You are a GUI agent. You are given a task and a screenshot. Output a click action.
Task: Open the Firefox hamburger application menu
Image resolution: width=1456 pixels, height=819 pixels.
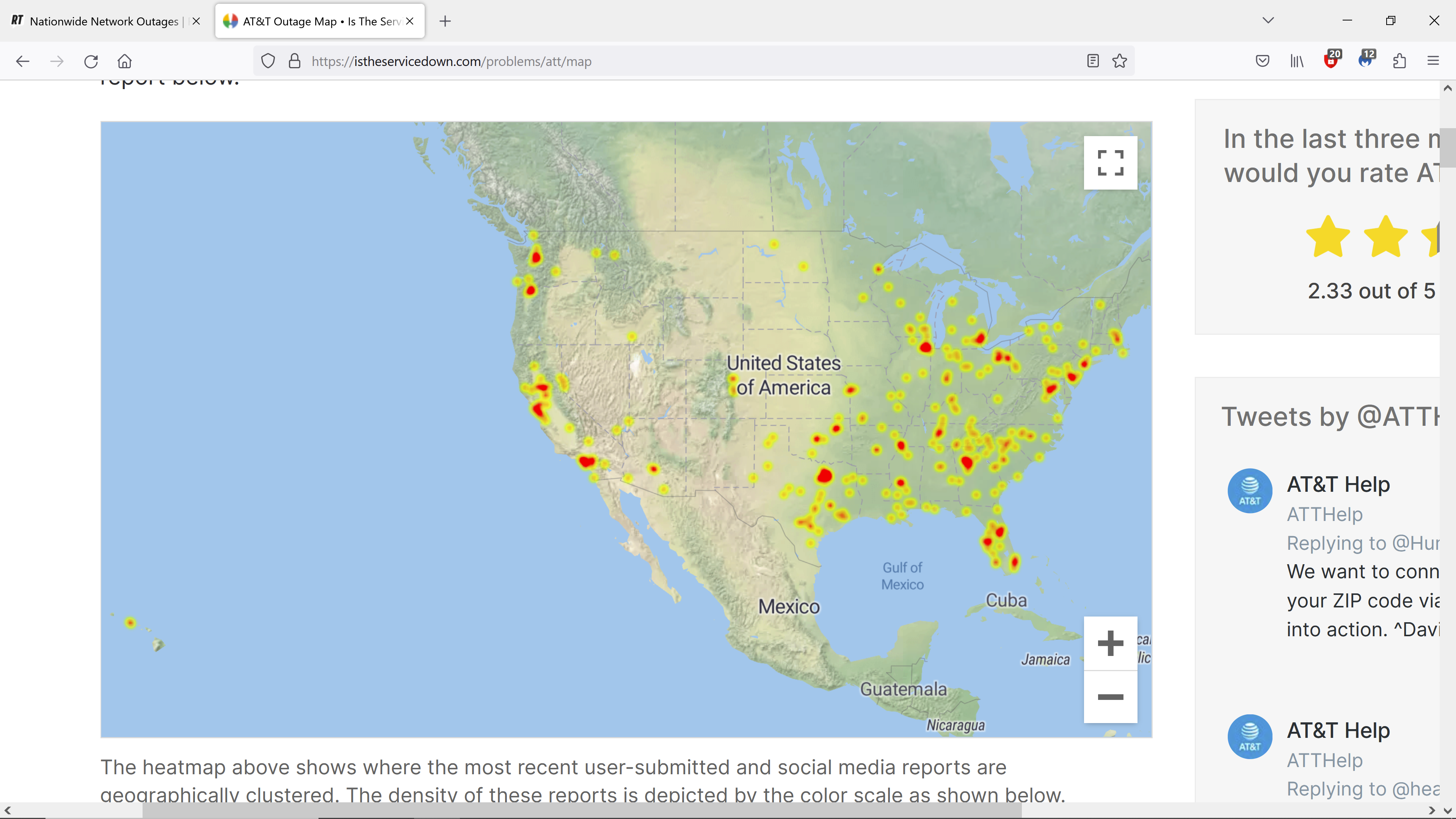[1433, 61]
